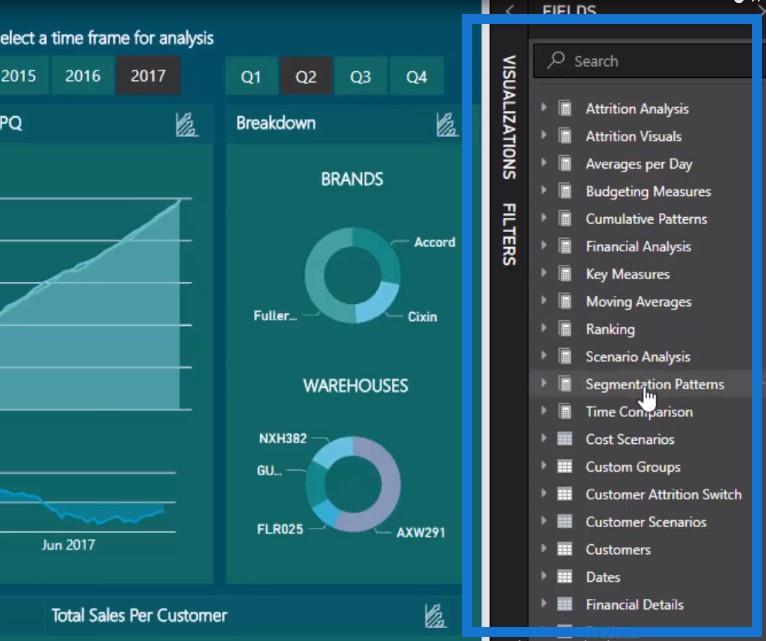Expand the Time Comparison arrow

click(543, 410)
